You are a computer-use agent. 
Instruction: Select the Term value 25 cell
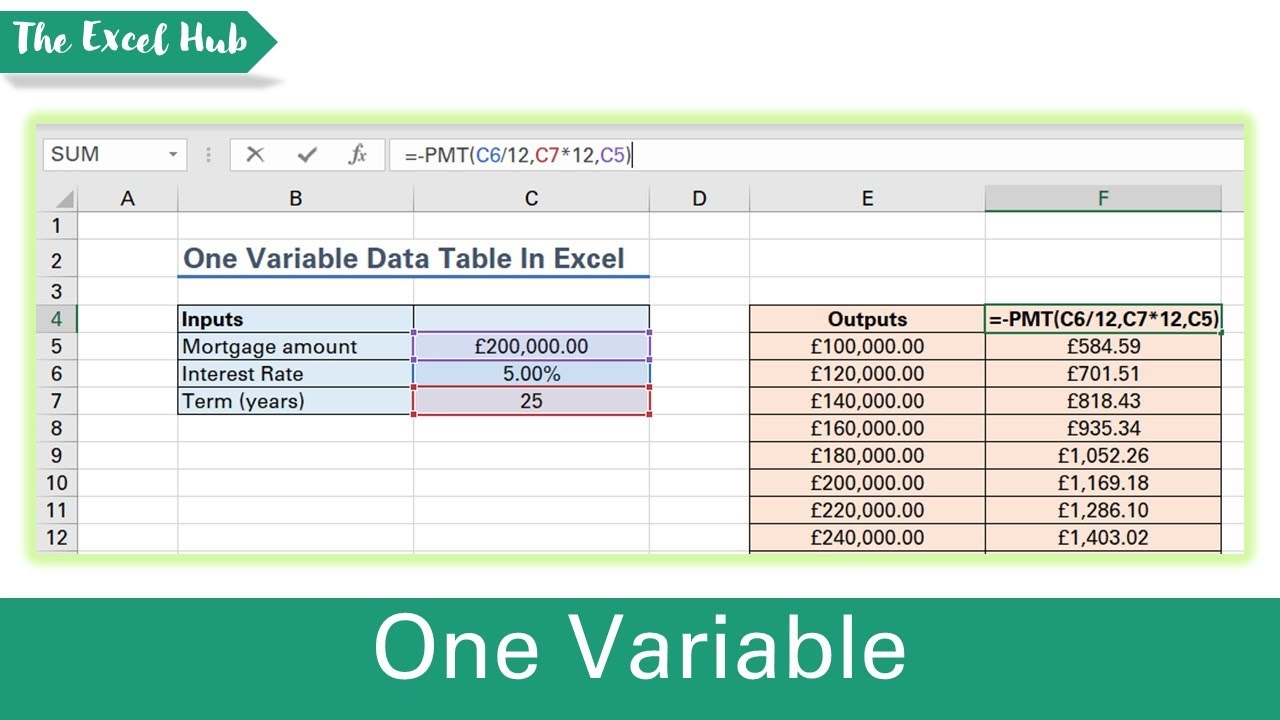[x=531, y=401]
